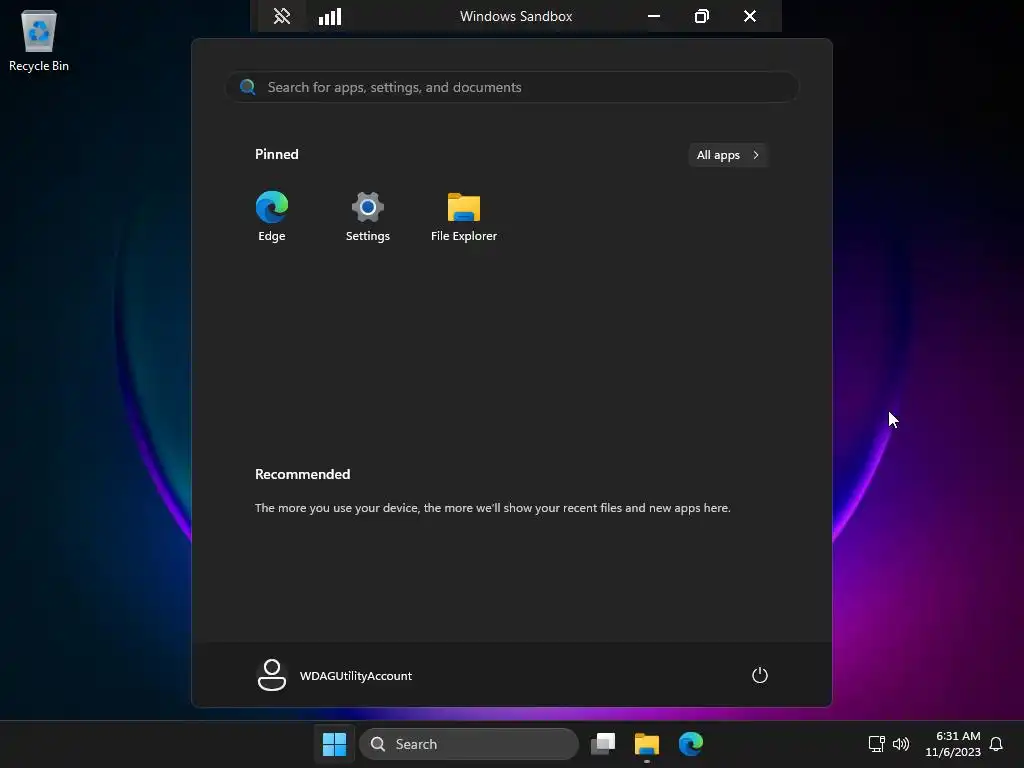Click the Recommended section heading
The image size is (1024, 768).
pyautogui.click(x=302, y=474)
